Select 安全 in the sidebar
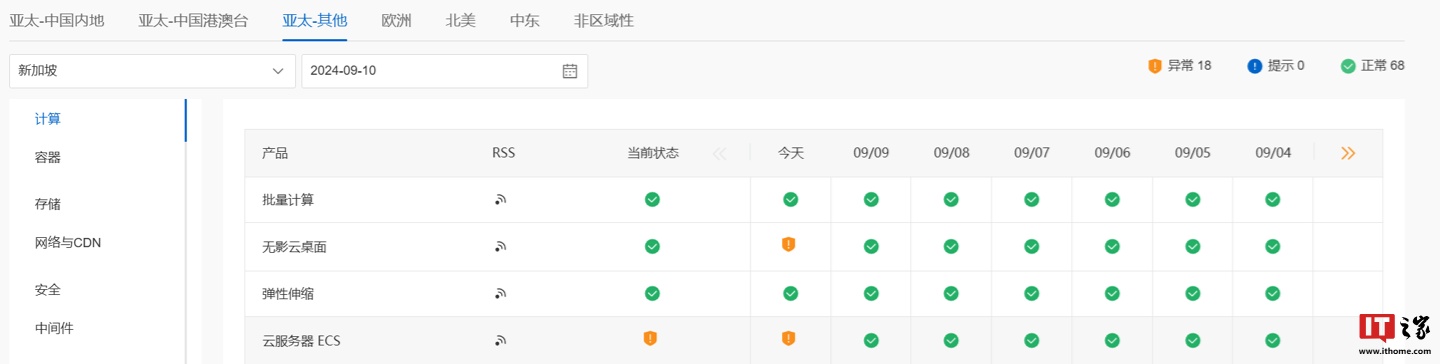Viewport: 1440px width, 364px height. click(x=48, y=290)
